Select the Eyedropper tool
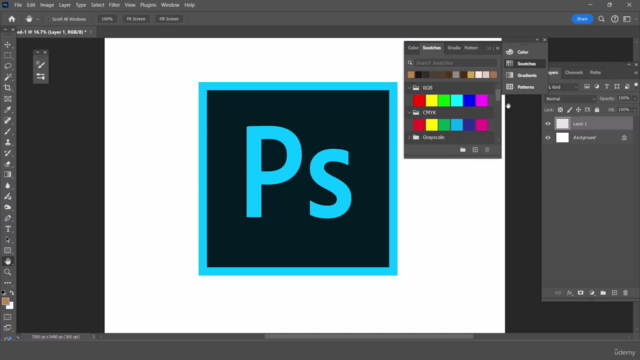 click(8, 110)
